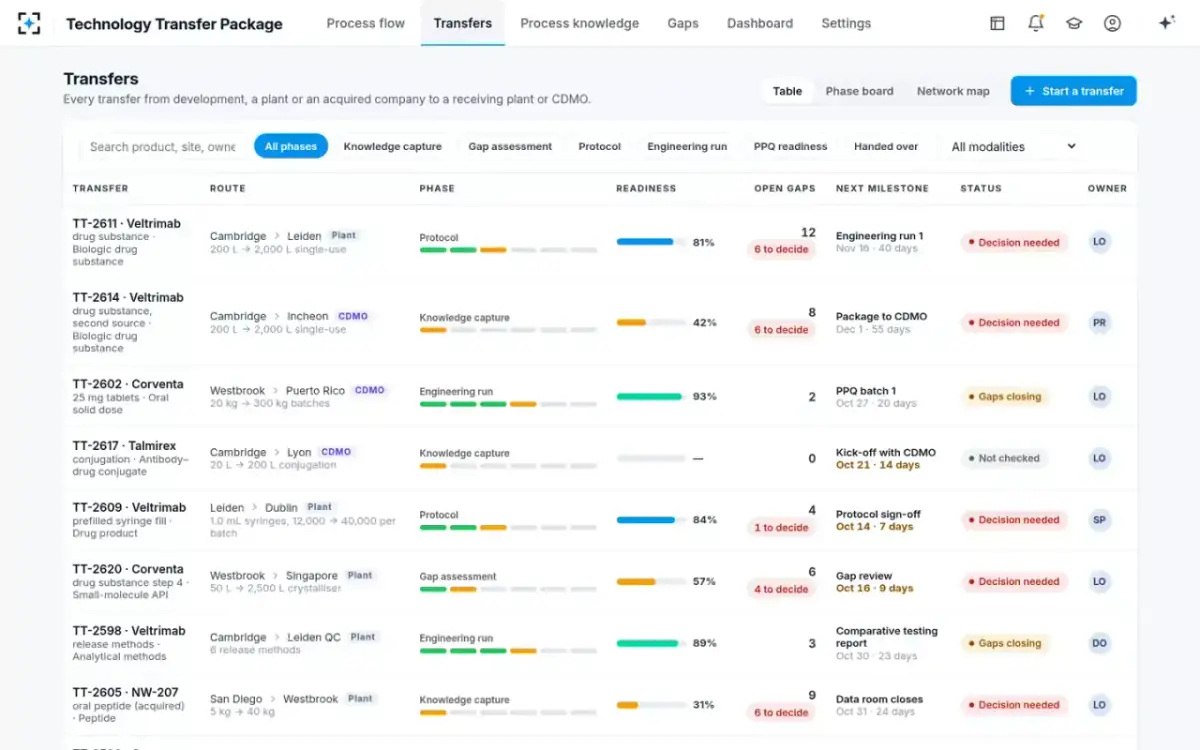This screenshot has width=1200, height=750.
Task: Open transfer TT-2605 · NW-207
Action: (126, 692)
